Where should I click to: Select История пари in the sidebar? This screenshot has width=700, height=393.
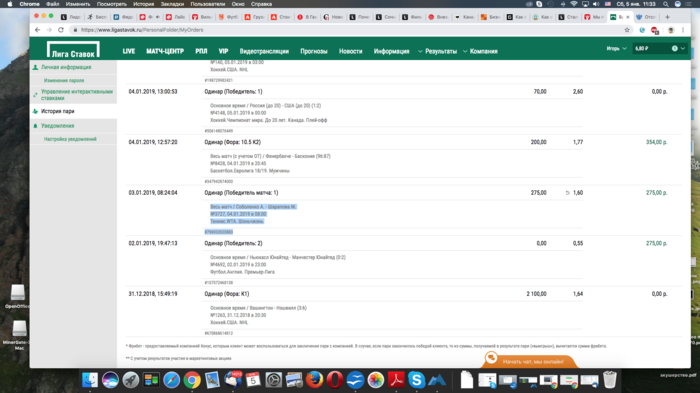pyautogui.click(x=58, y=111)
